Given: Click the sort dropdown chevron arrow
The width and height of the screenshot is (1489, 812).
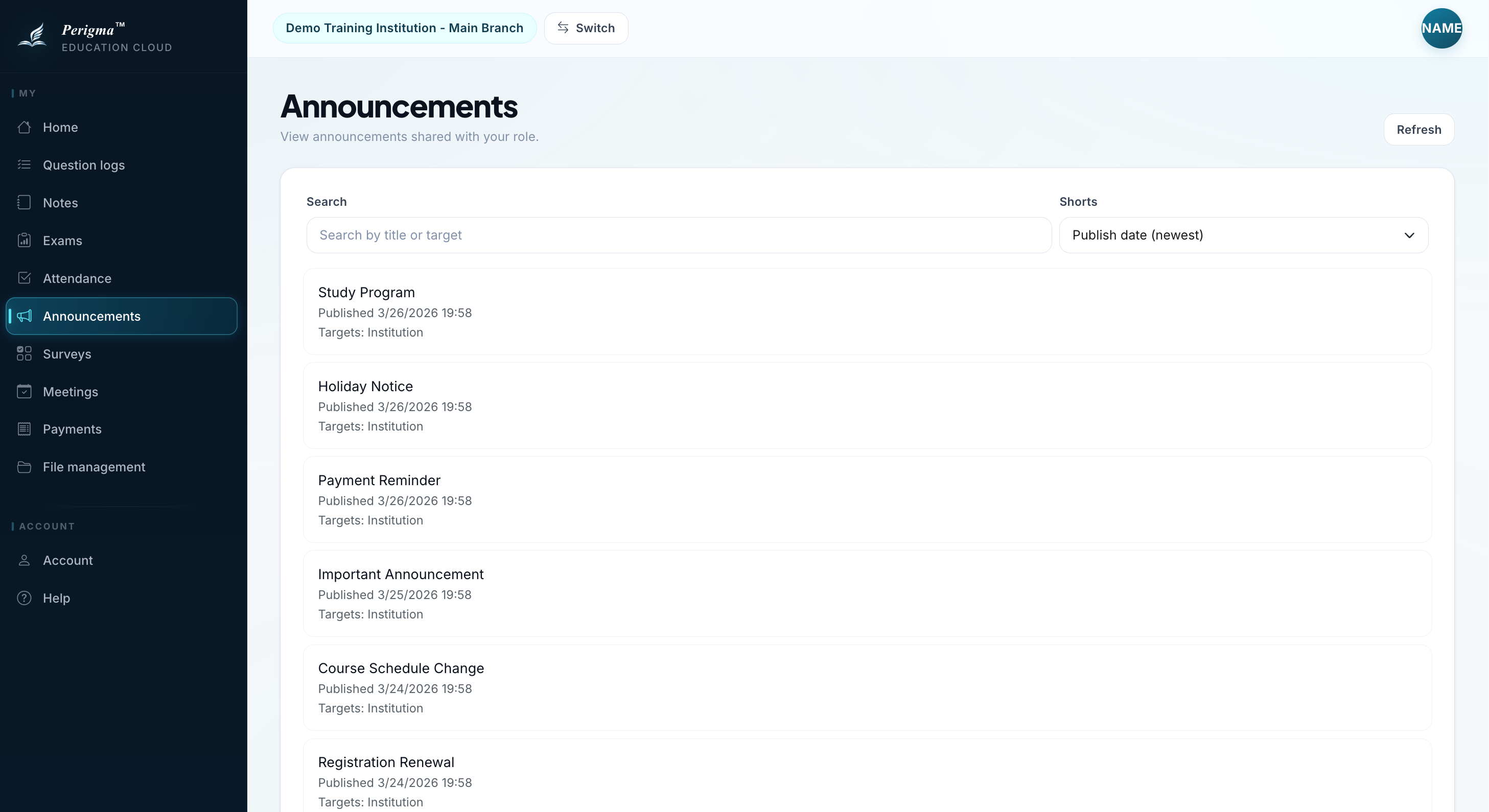Looking at the screenshot, I should click(1409, 235).
